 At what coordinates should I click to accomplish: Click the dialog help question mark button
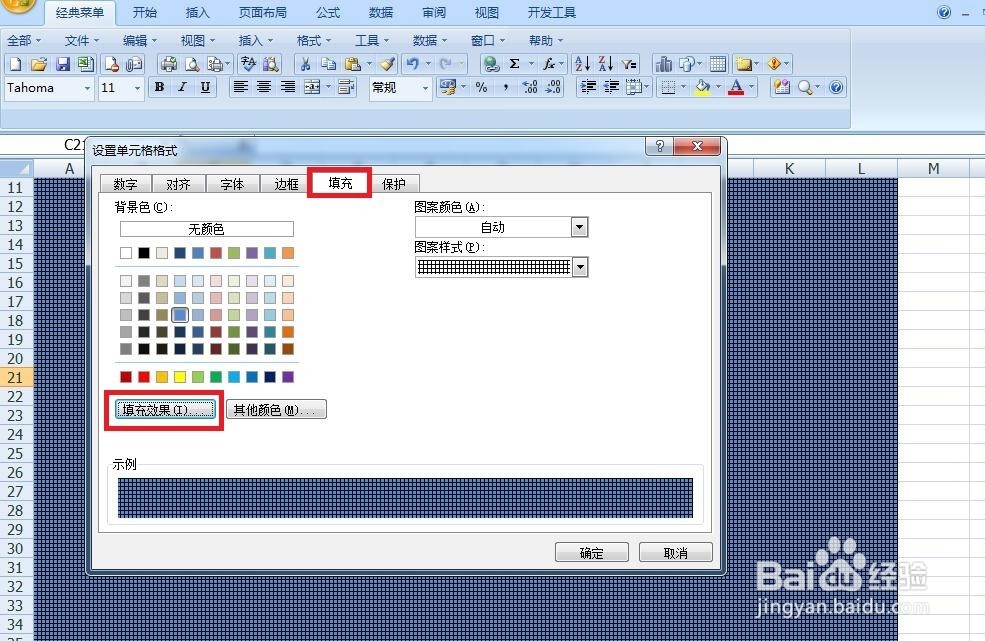pyautogui.click(x=660, y=146)
